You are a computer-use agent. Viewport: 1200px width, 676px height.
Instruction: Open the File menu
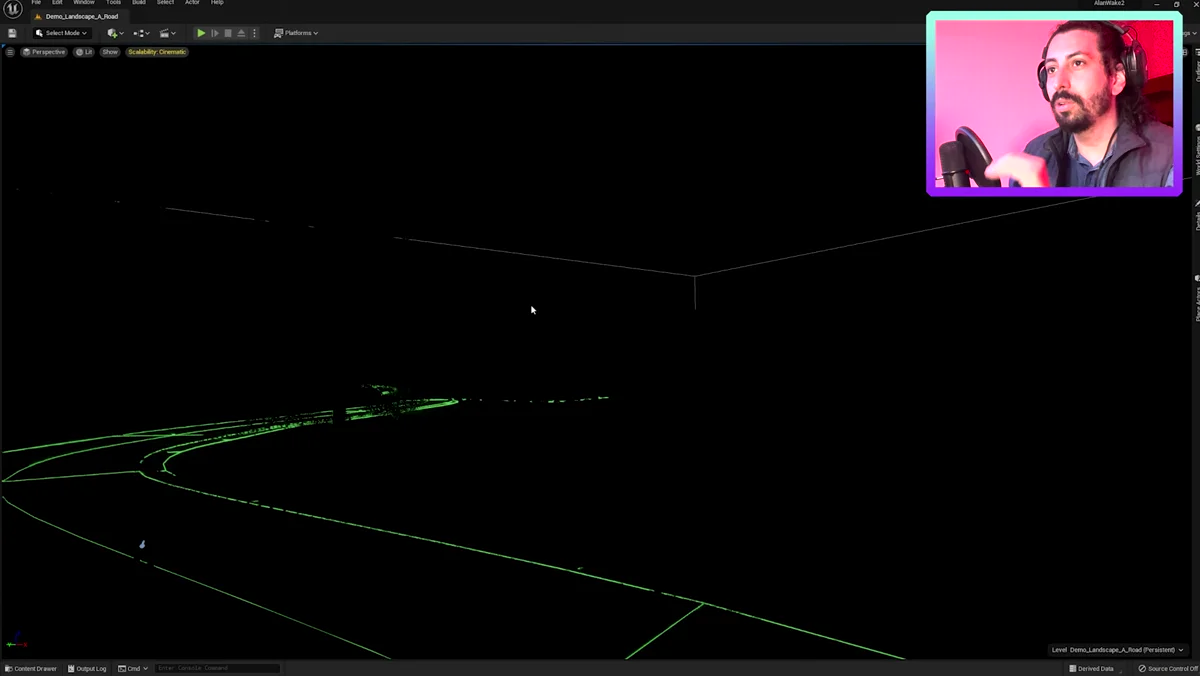point(36,3)
